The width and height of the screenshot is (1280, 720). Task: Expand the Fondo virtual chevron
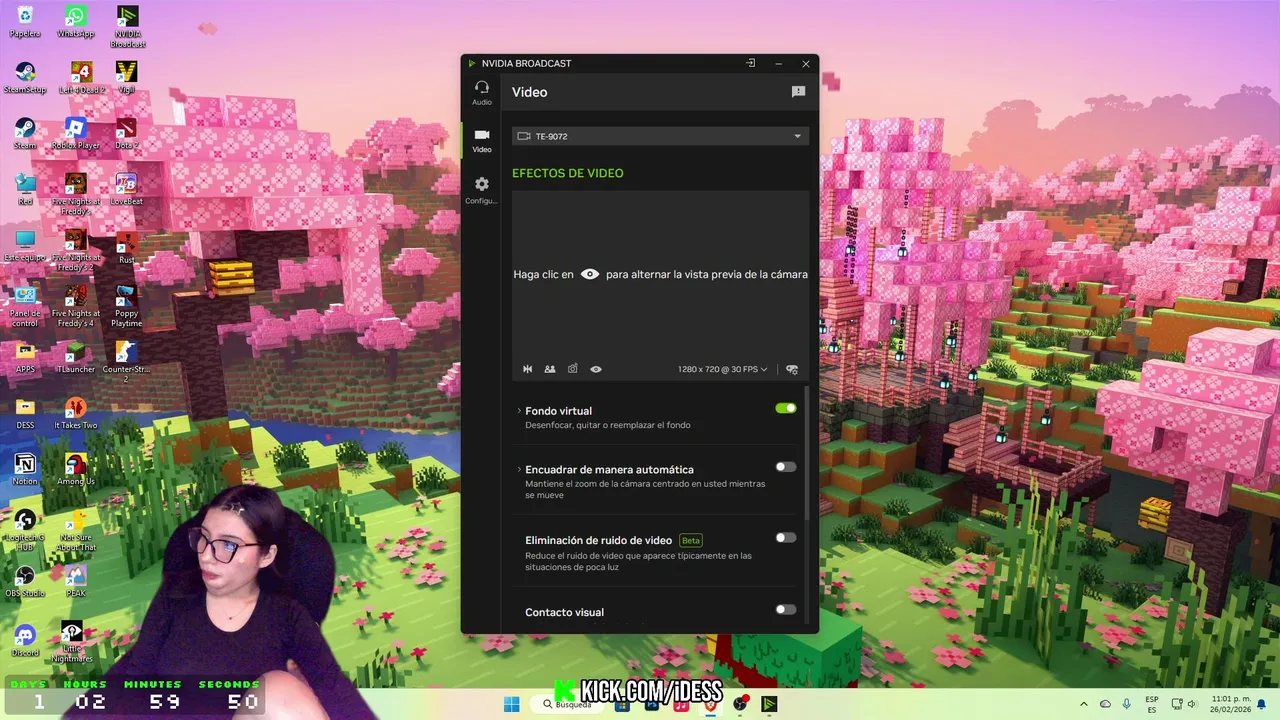519,411
